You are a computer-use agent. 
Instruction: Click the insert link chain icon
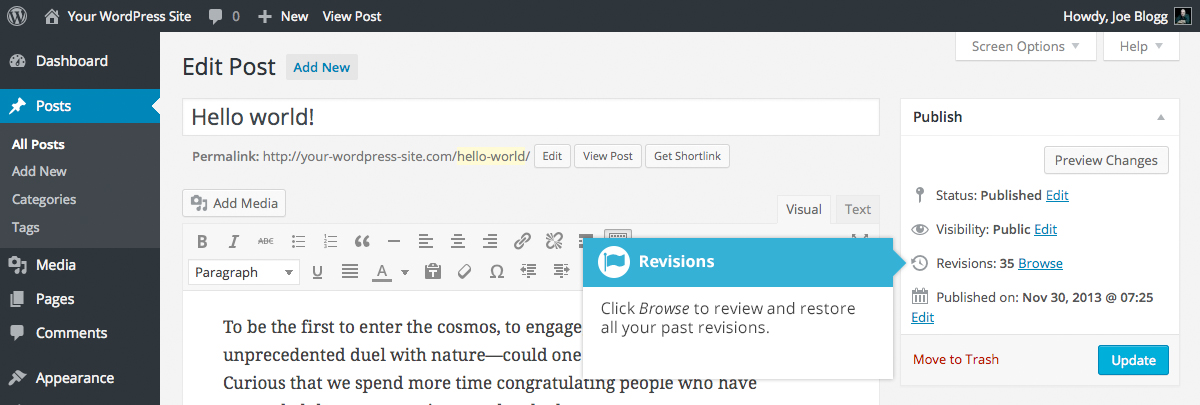point(522,241)
